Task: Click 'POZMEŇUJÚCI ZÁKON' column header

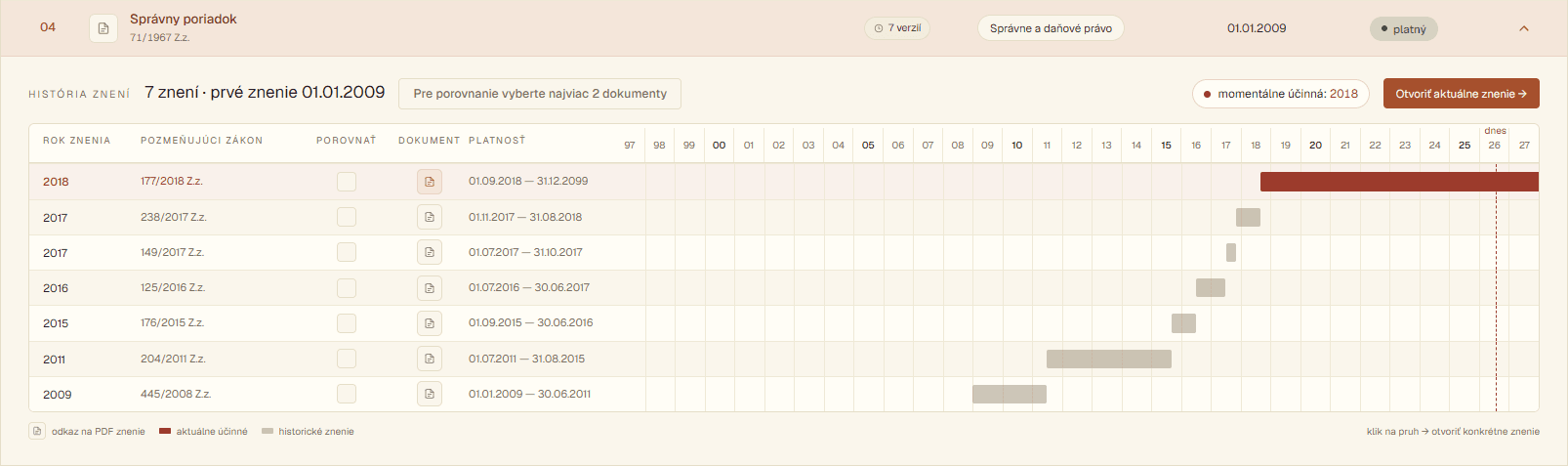Action: [x=202, y=141]
